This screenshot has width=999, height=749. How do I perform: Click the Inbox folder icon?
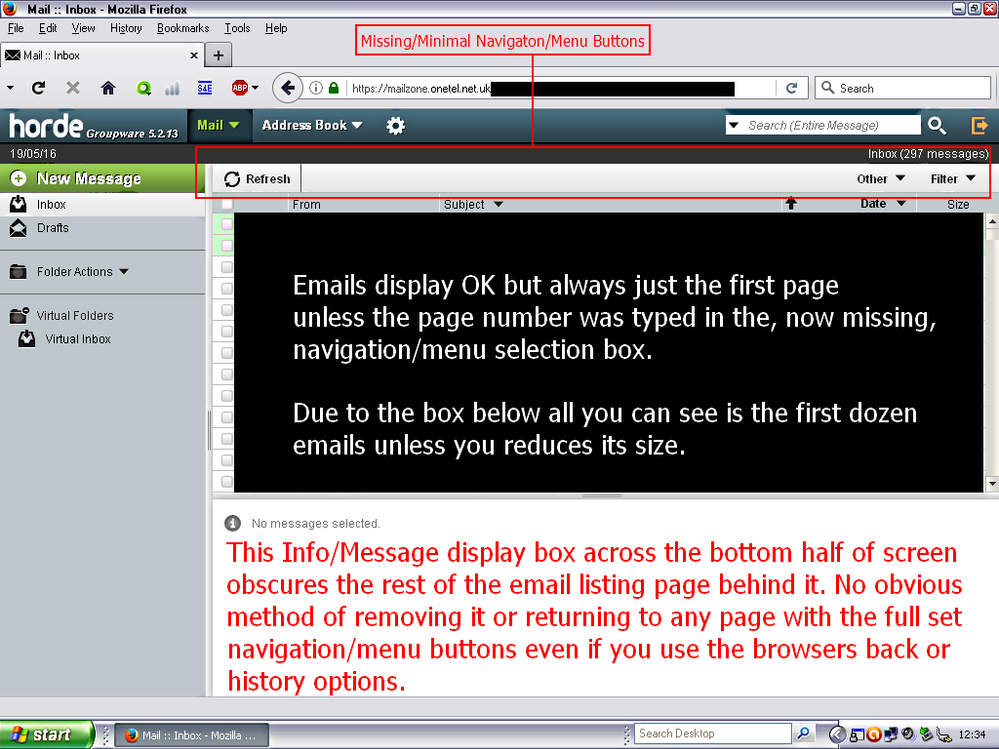18,204
